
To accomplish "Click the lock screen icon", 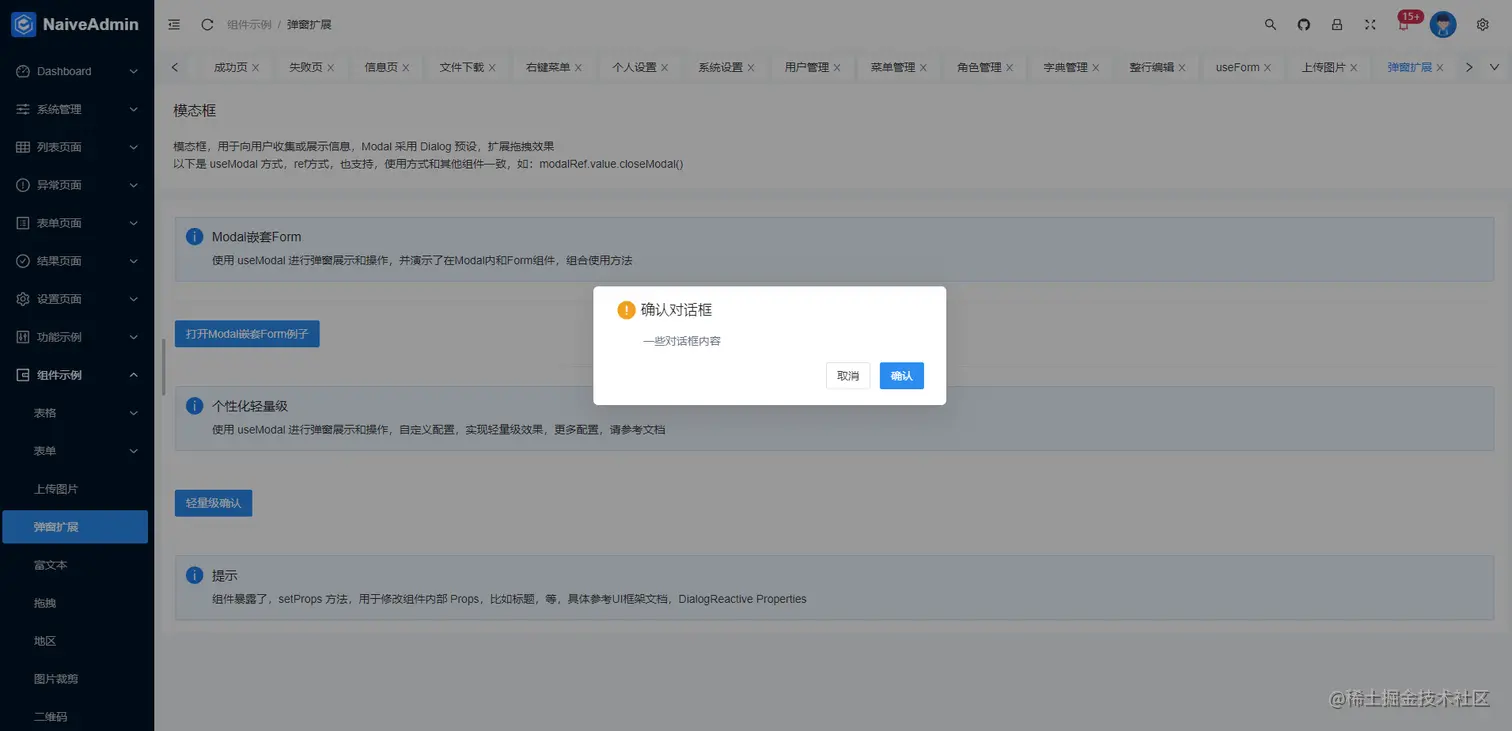I will pyautogui.click(x=1336, y=23).
